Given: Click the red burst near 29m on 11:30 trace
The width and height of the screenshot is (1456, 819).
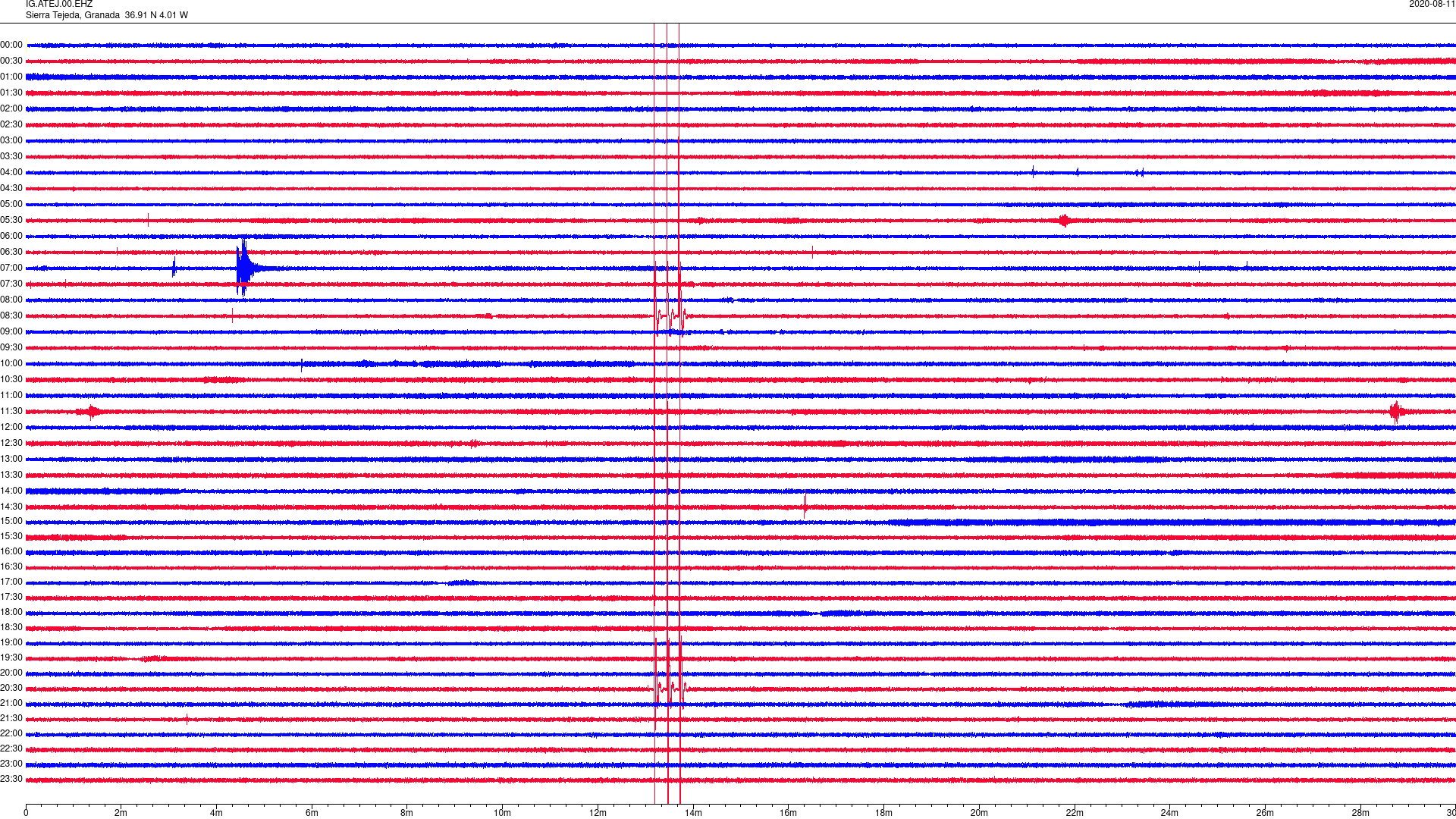Looking at the screenshot, I should [x=1397, y=412].
